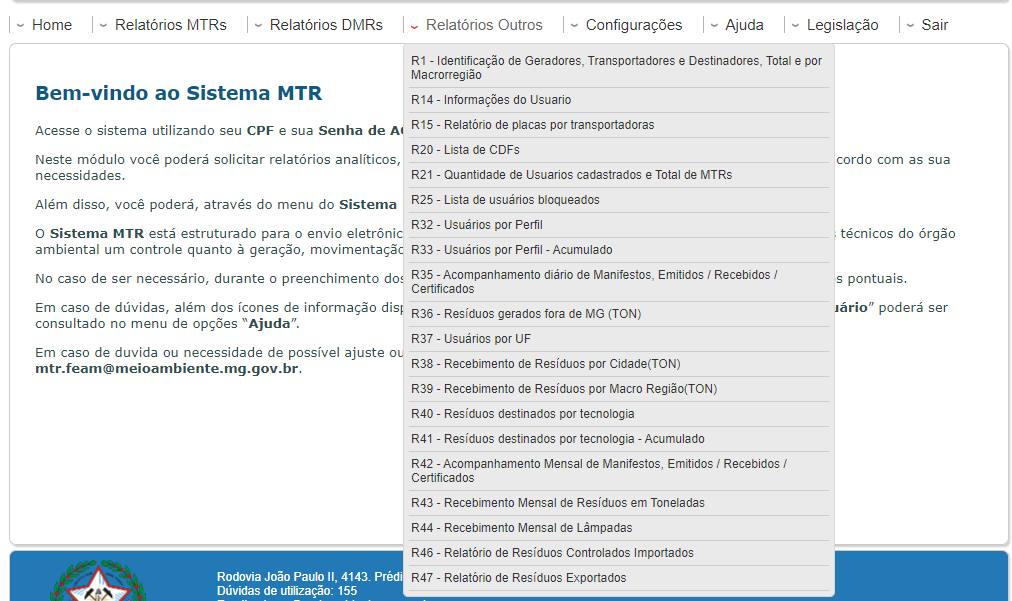Select R25 - Lista de usuários bloqueados
The height and width of the screenshot is (601, 1012).
click(x=505, y=200)
